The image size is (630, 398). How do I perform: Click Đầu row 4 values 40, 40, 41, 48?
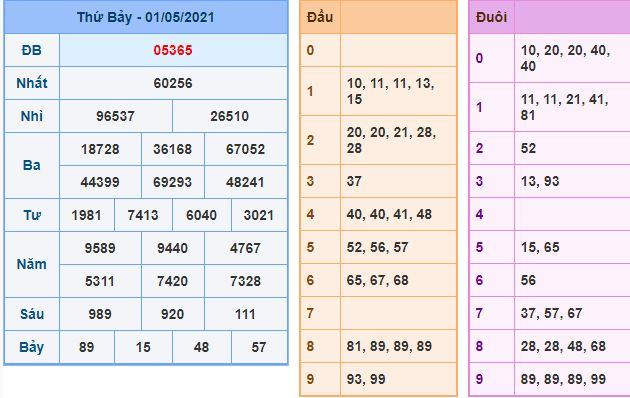tap(389, 214)
